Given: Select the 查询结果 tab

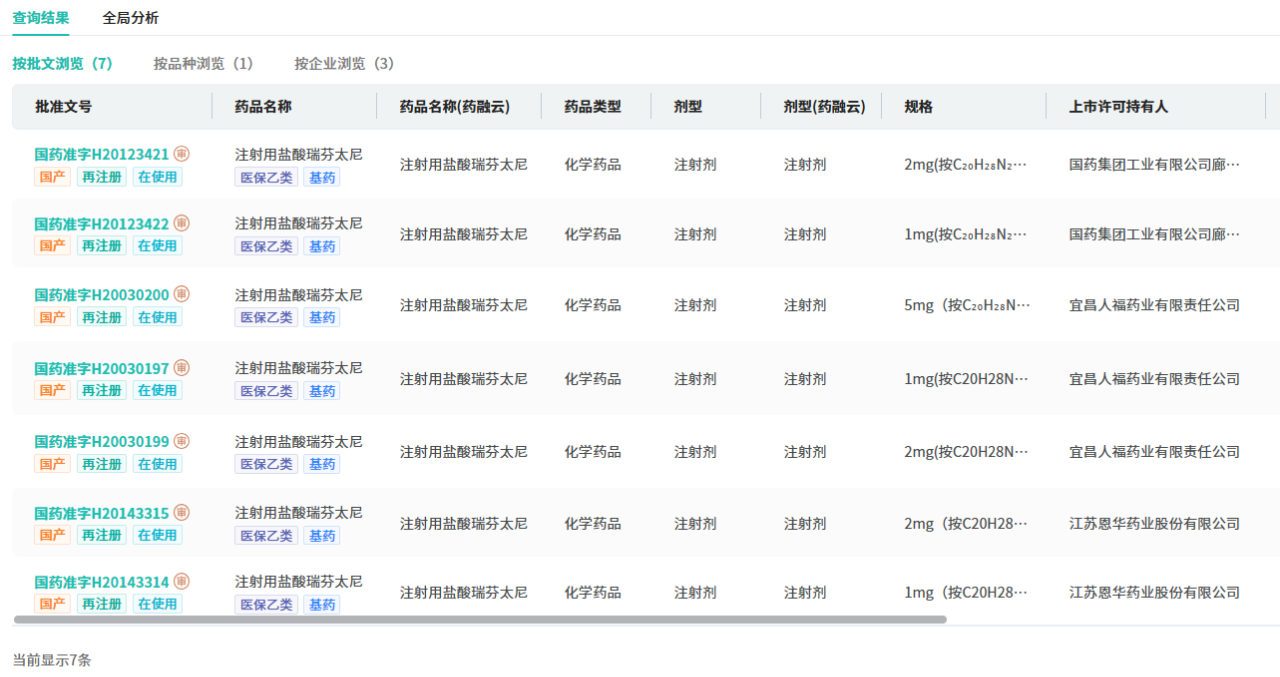Looking at the screenshot, I should click(x=41, y=18).
